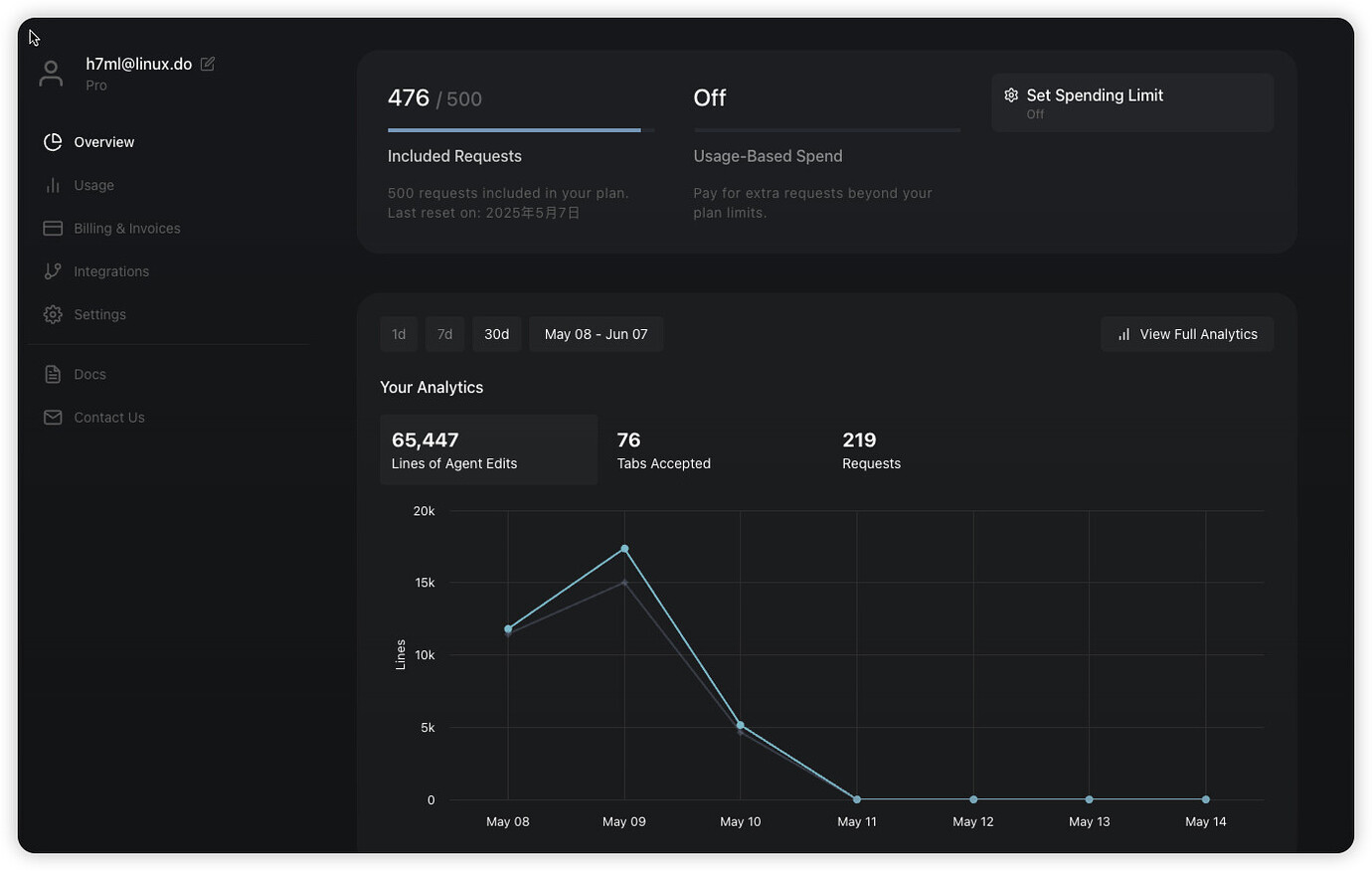The height and width of the screenshot is (871, 1372).
Task: Click the Your Analytics heading
Action: coord(431,388)
